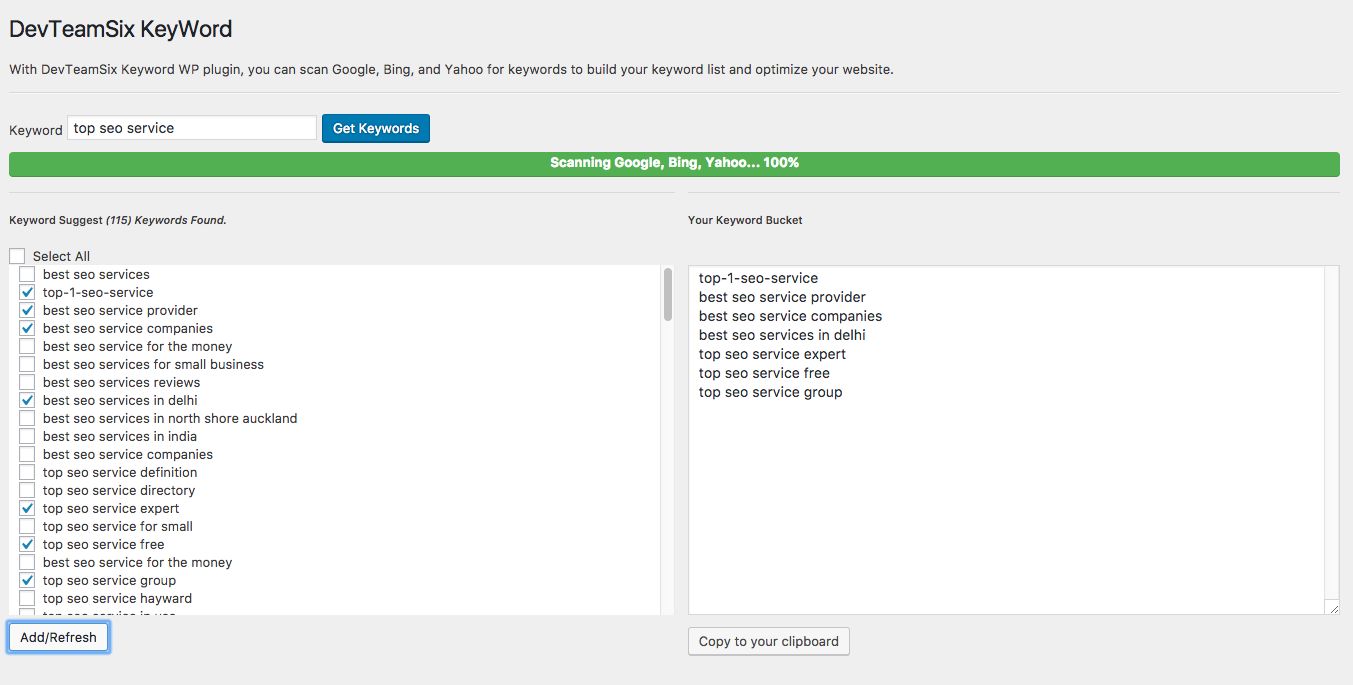
Task: Click the Scanning progress bar
Action: point(674,163)
